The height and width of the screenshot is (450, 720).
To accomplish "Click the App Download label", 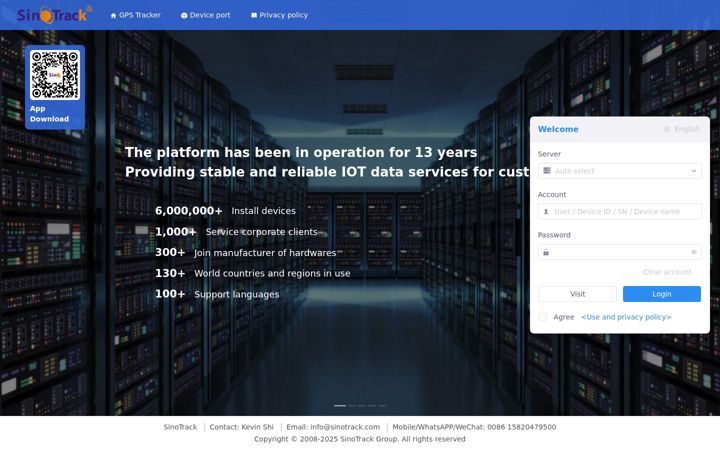I will coord(49,114).
